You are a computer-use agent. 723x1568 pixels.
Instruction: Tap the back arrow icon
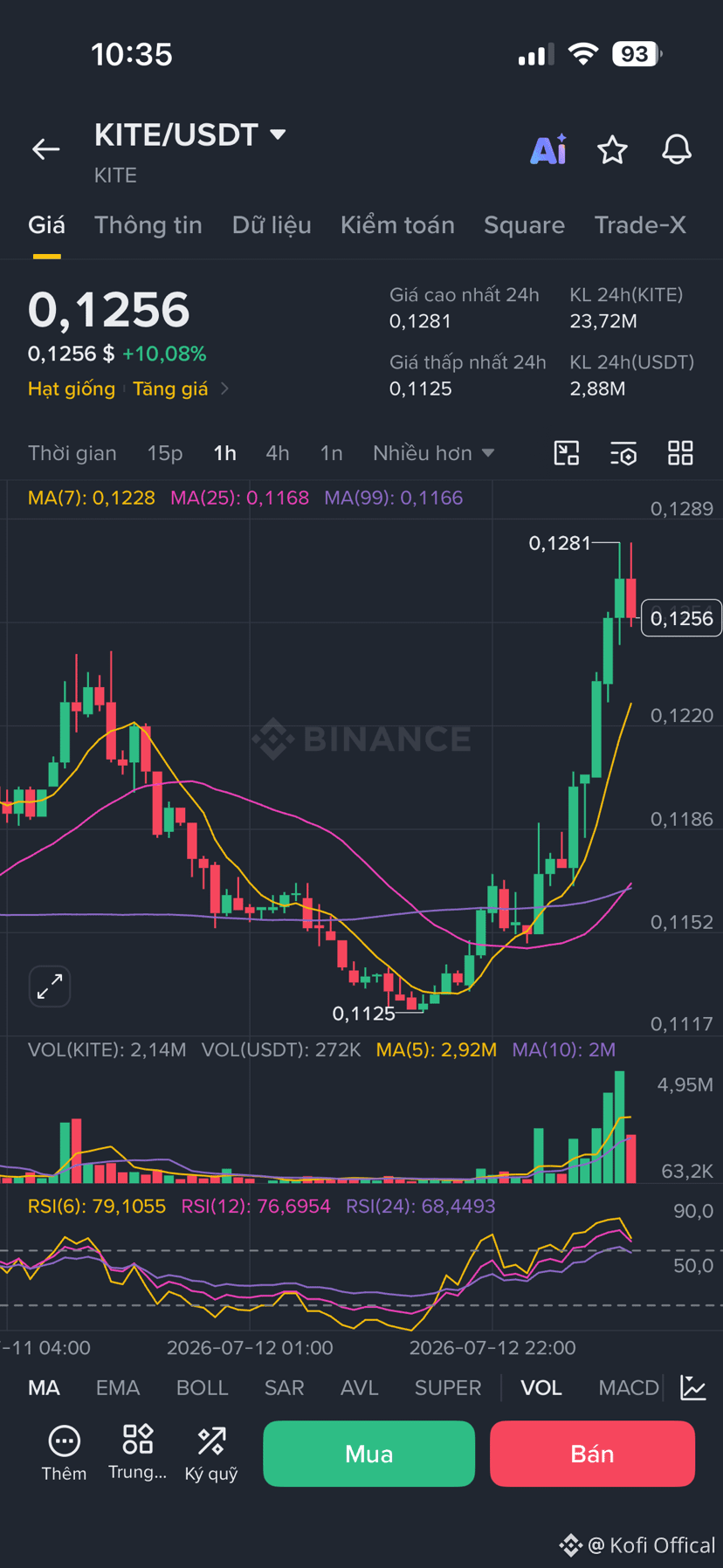(46, 149)
